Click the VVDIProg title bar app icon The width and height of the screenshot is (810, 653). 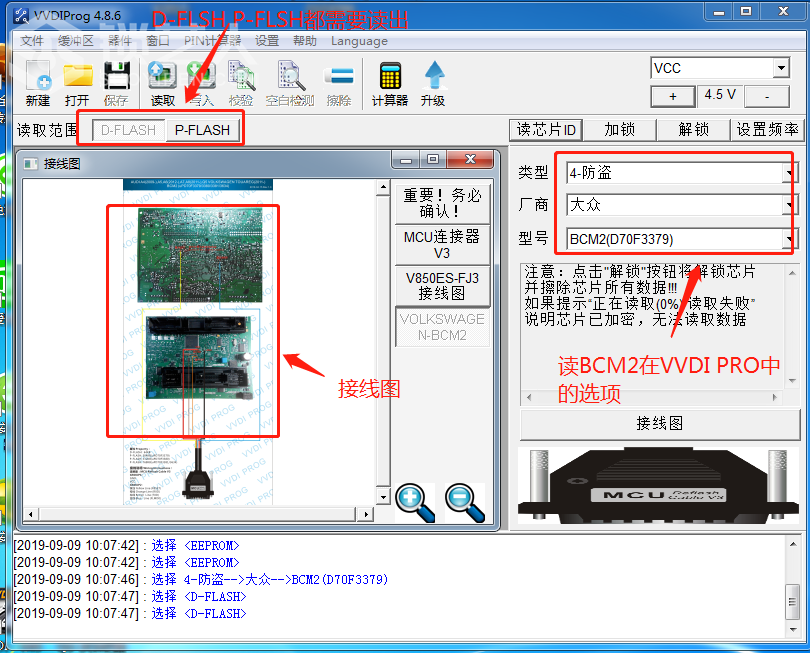tap(22, 15)
